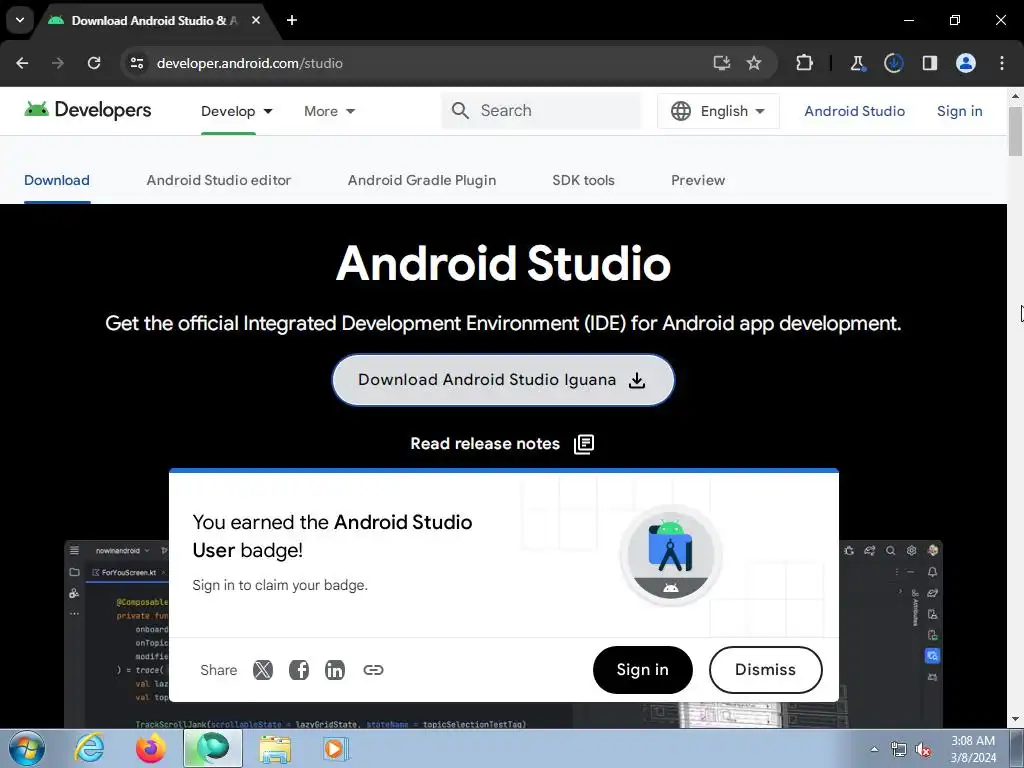This screenshot has height=768, width=1024.
Task: Launch Internet Explorer from the taskbar
Action: click(x=89, y=749)
